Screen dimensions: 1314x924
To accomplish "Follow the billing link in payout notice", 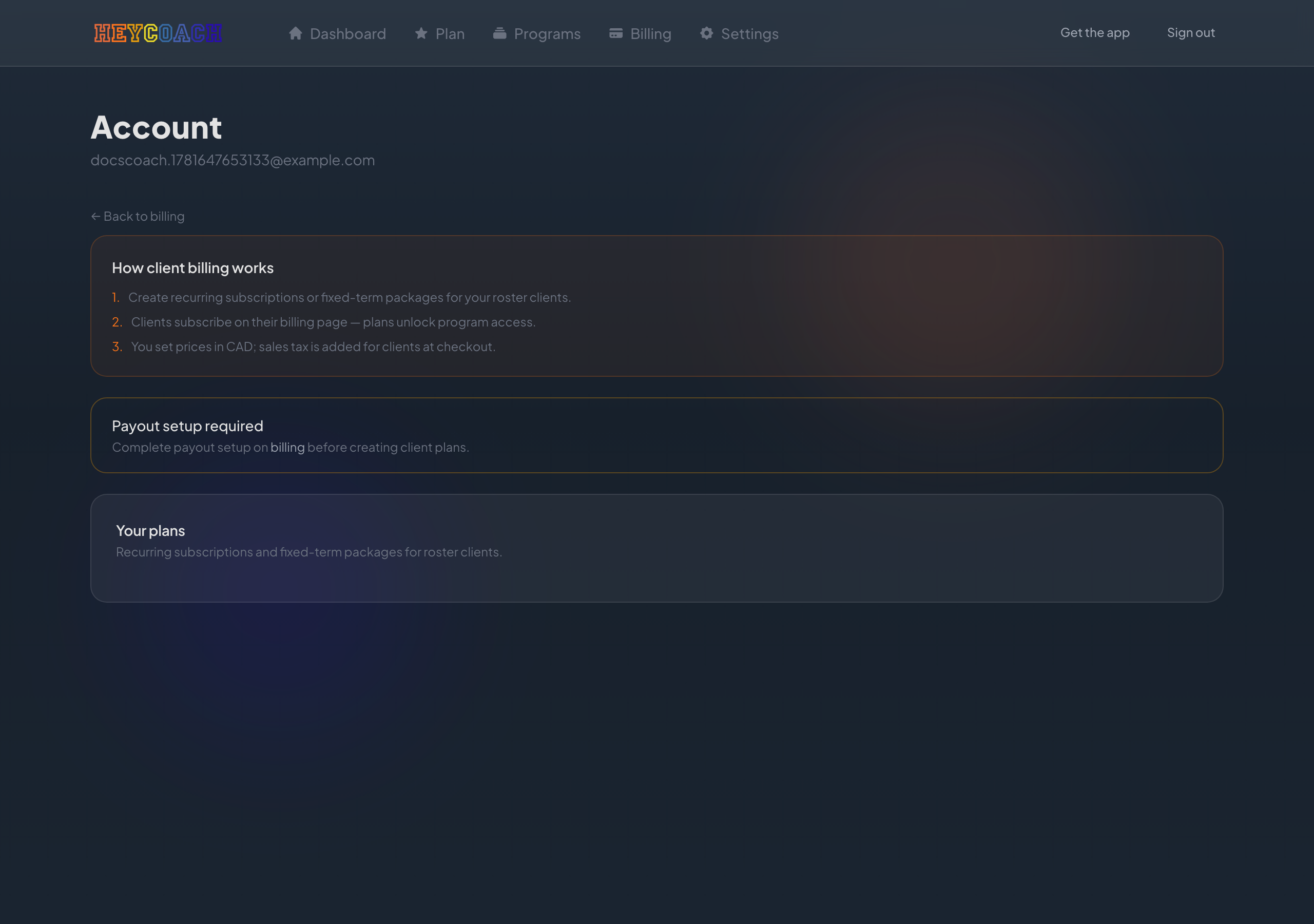I will coord(287,447).
